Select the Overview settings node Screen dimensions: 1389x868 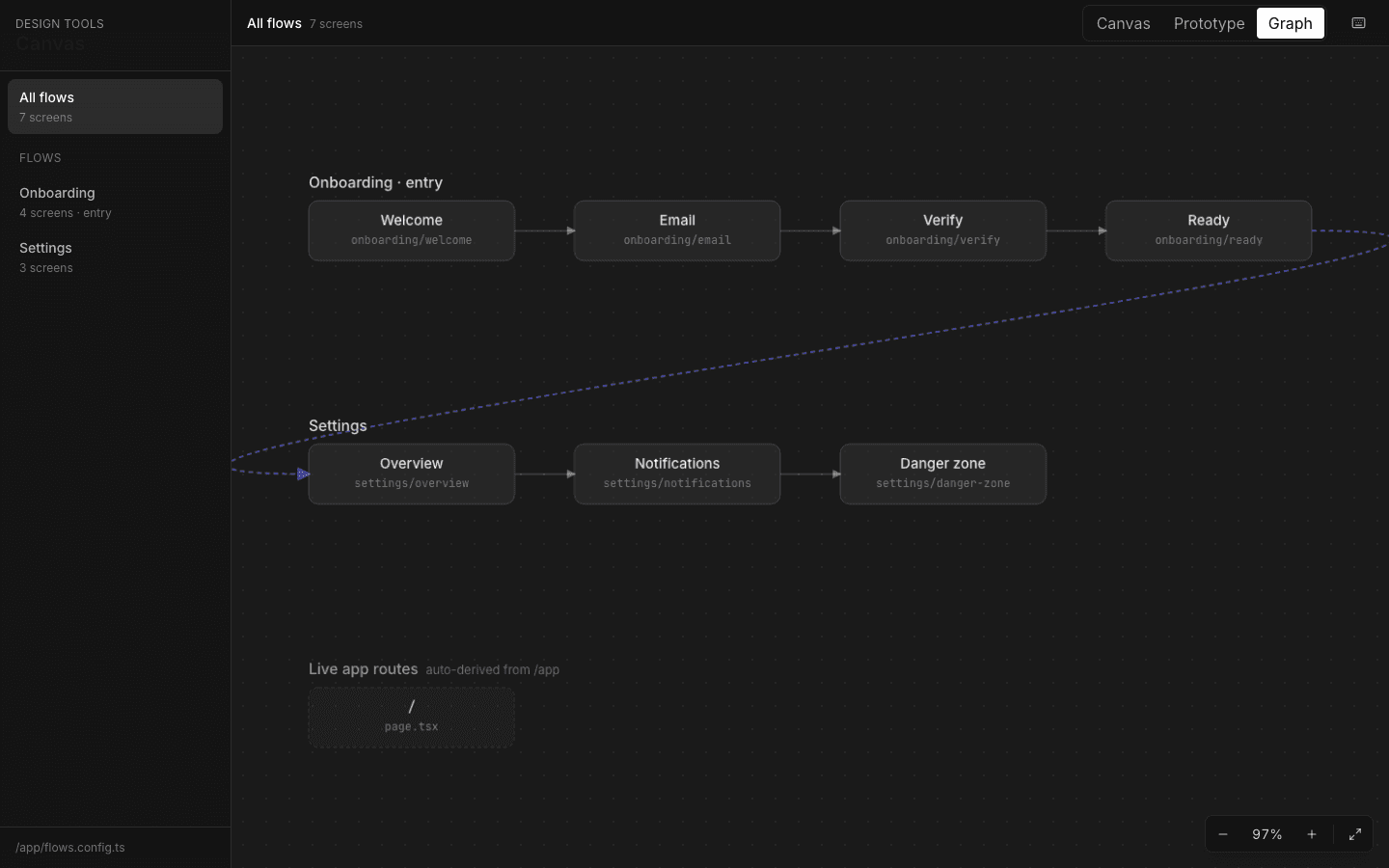(x=412, y=474)
